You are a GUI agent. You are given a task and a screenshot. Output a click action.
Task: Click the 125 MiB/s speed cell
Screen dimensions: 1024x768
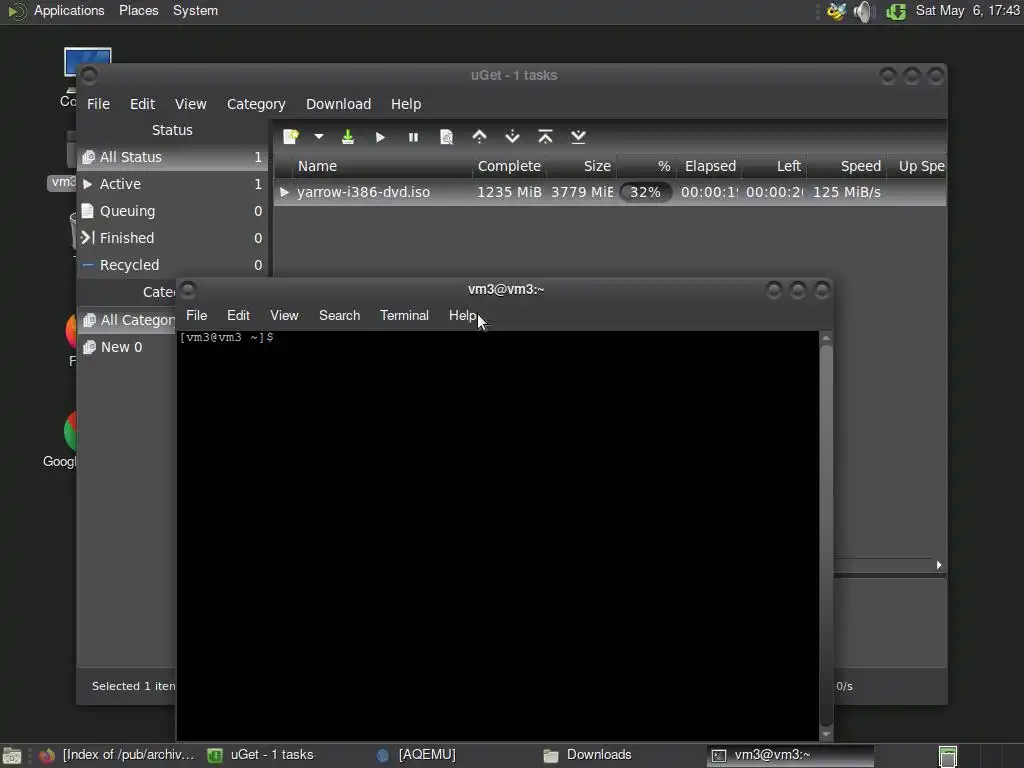846,192
